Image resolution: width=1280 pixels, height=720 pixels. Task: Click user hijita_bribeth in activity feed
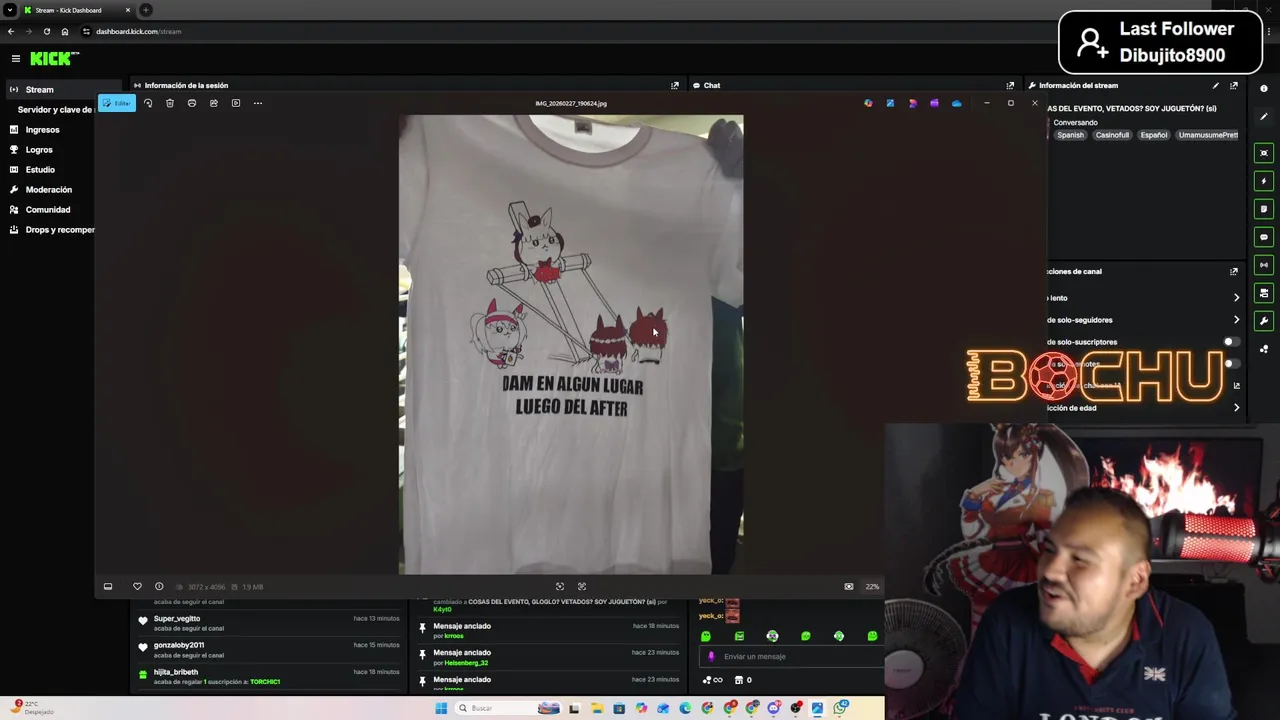pyautogui.click(x=176, y=672)
